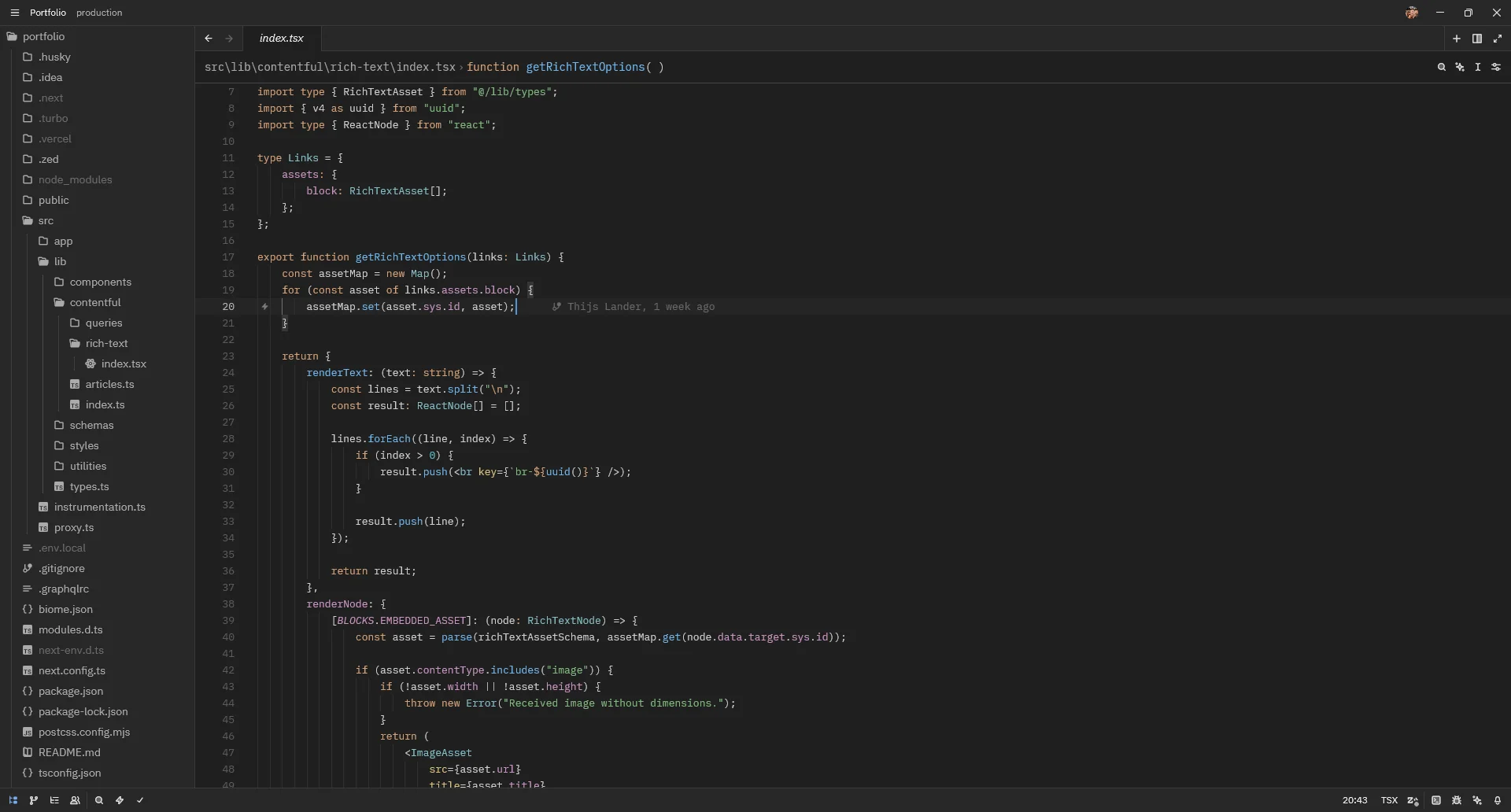1511x812 pixels.
Task: Go back with the left arrow
Action: point(209,39)
